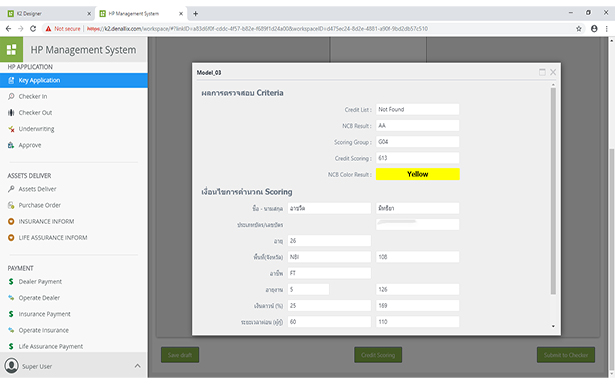The width and height of the screenshot is (615, 384).
Task: Click the HP Management System grid logo
Action: [x=11, y=49]
